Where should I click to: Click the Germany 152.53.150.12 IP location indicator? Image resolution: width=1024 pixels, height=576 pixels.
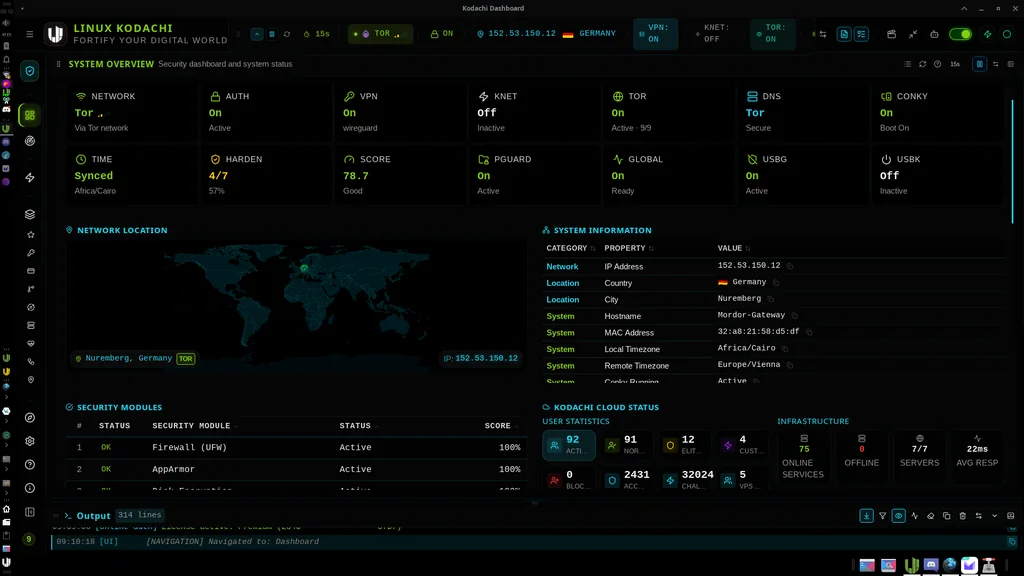[x=546, y=33]
